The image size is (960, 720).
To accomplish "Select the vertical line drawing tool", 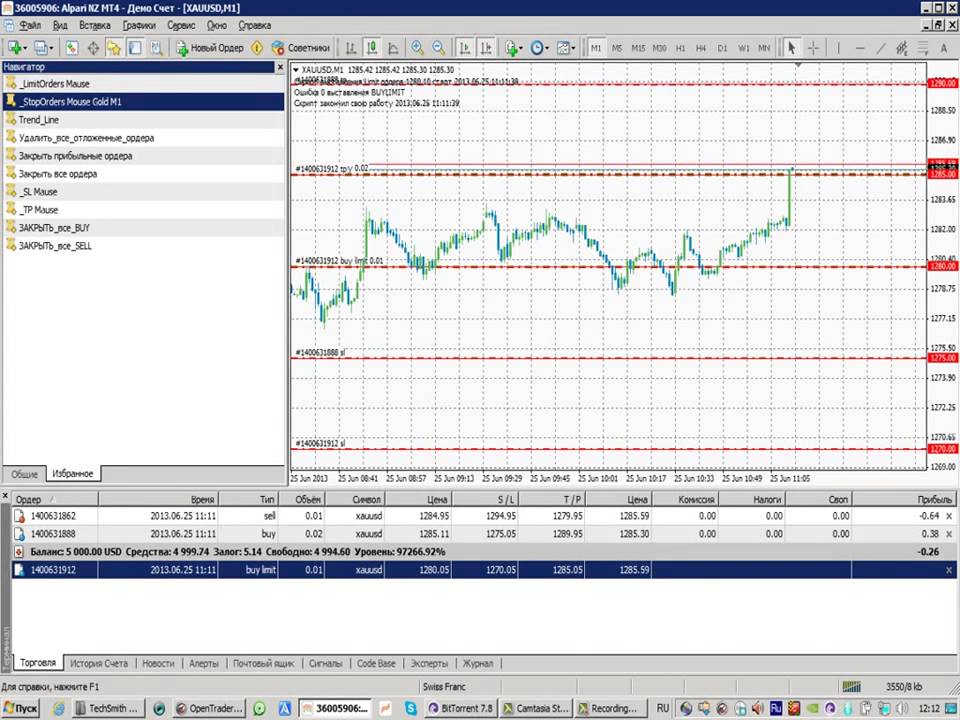I will [x=838, y=48].
